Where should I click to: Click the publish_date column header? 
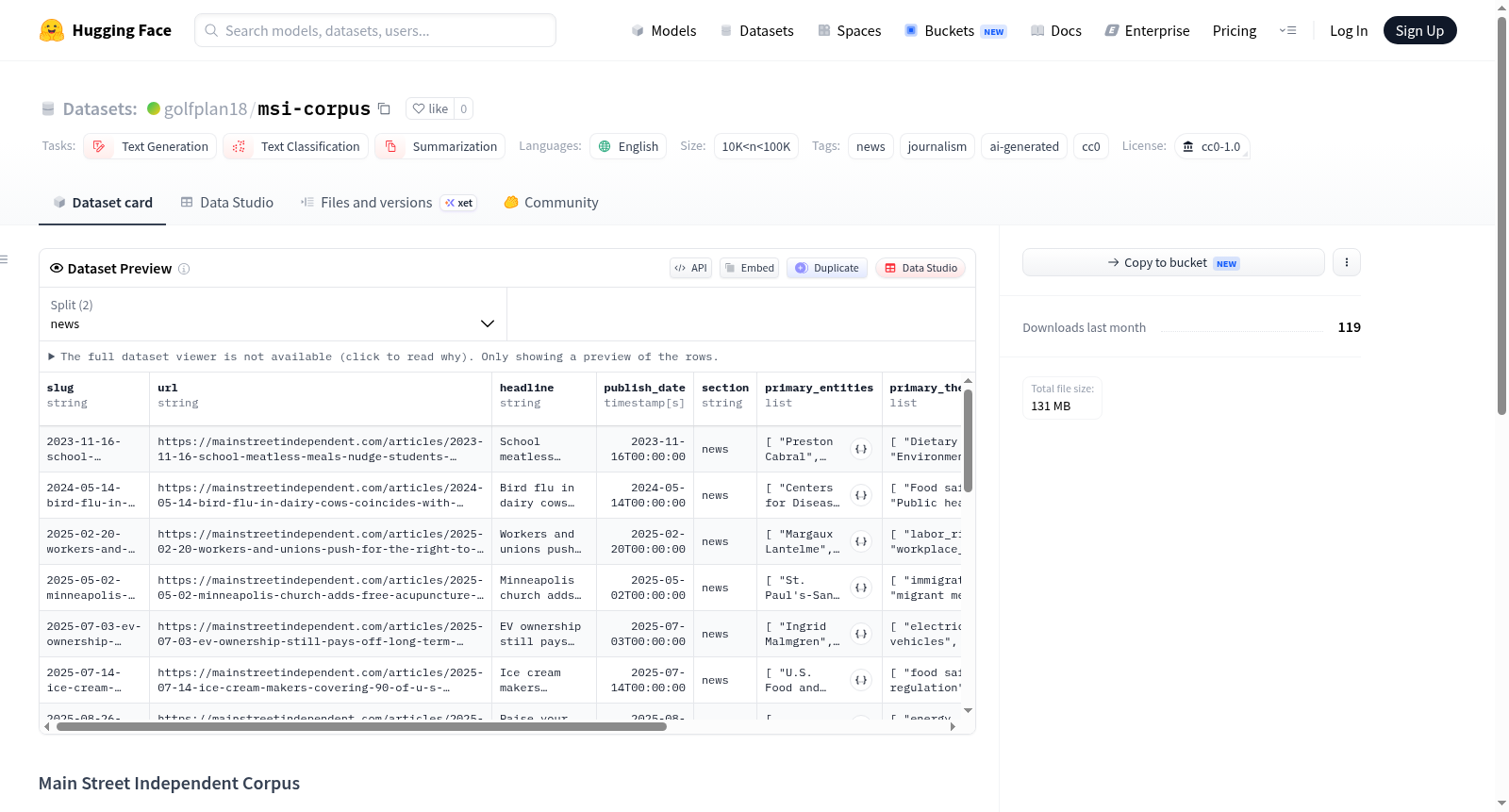click(645, 395)
